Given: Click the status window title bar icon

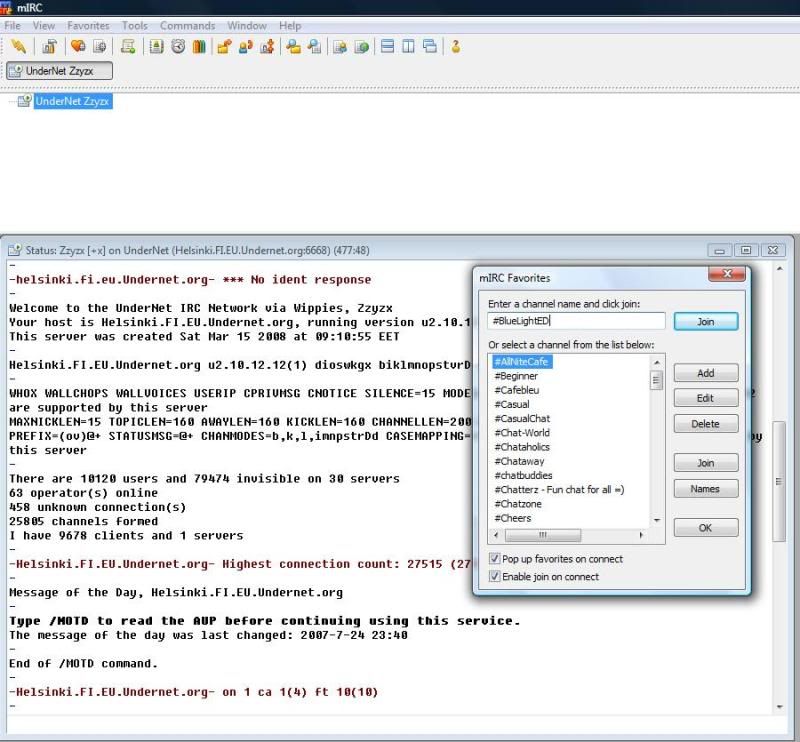Looking at the screenshot, I should pyautogui.click(x=14, y=250).
